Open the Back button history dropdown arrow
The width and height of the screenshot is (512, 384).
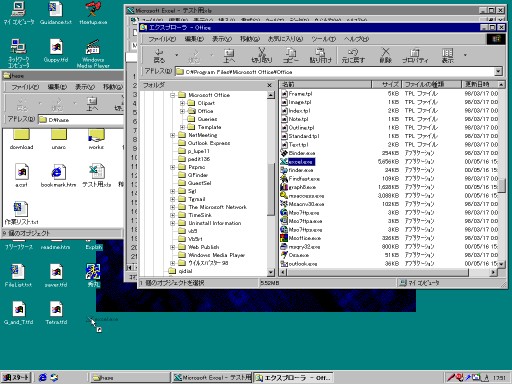pos(177,55)
